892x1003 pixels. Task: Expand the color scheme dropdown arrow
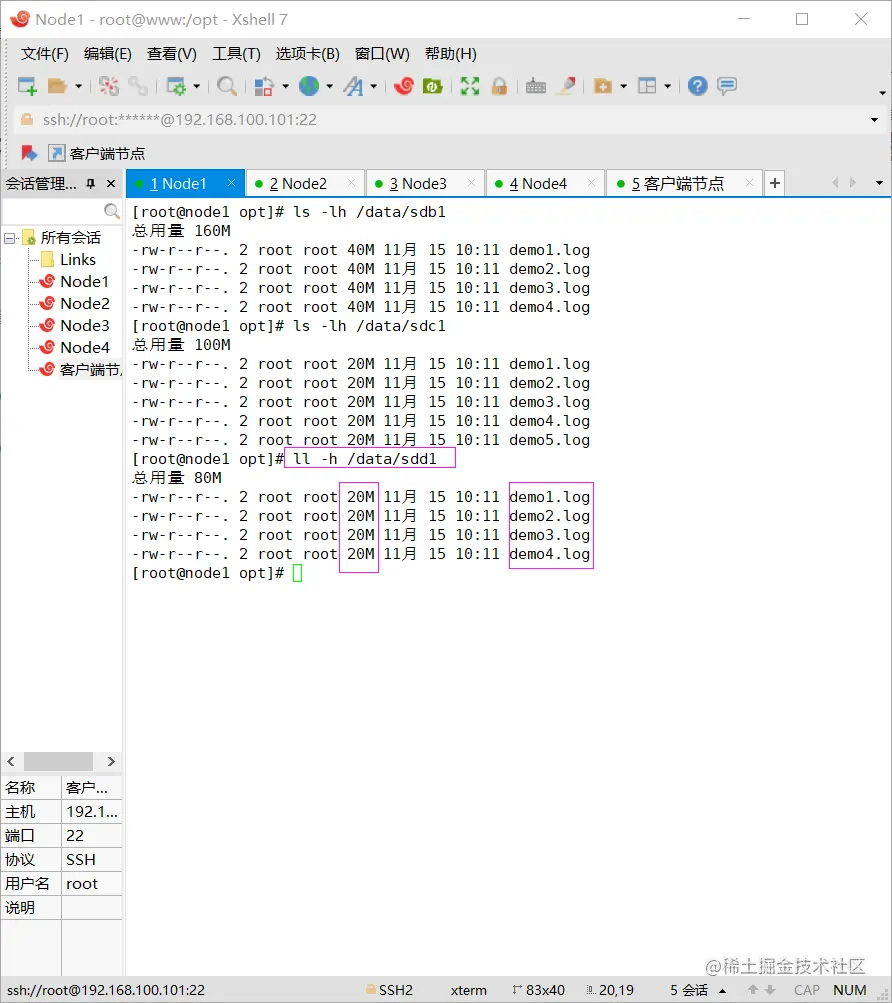(285, 86)
